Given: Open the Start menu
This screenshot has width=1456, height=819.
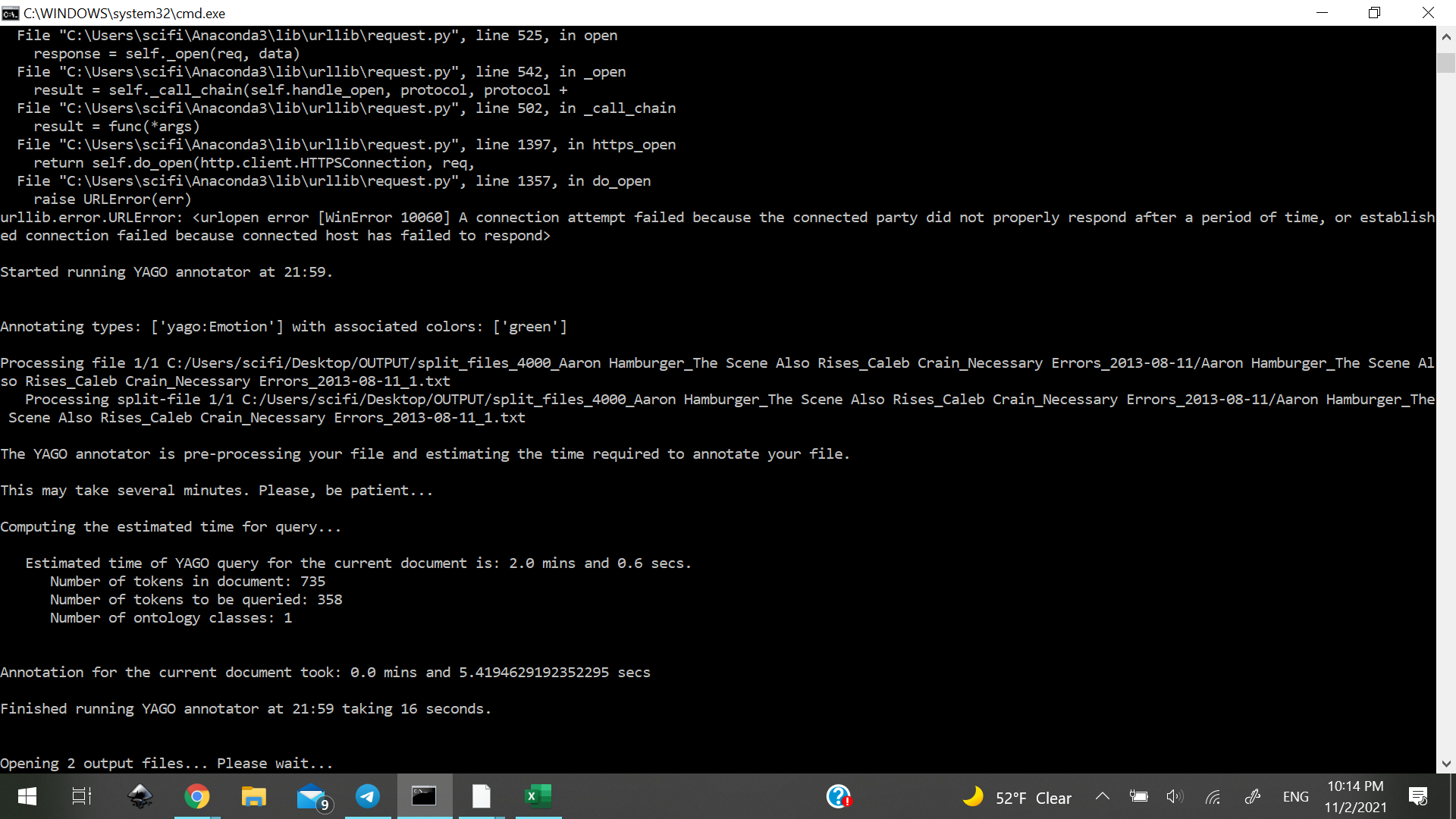Looking at the screenshot, I should click(x=27, y=796).
